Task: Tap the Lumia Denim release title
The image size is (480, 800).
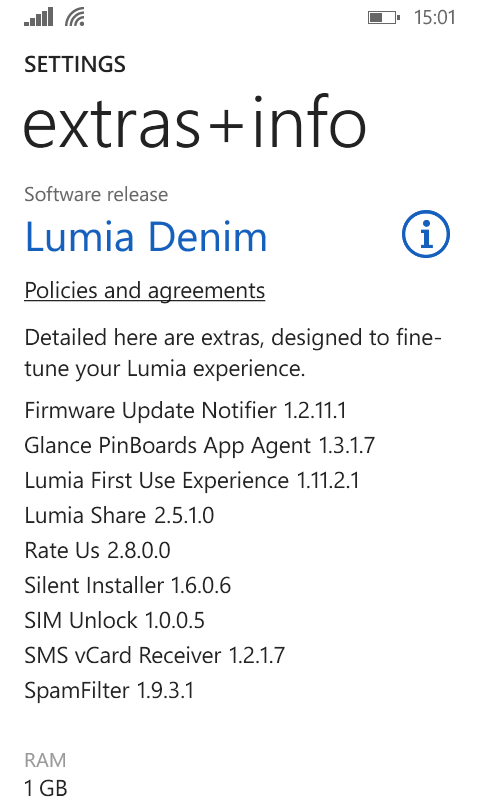Action: 146,236
